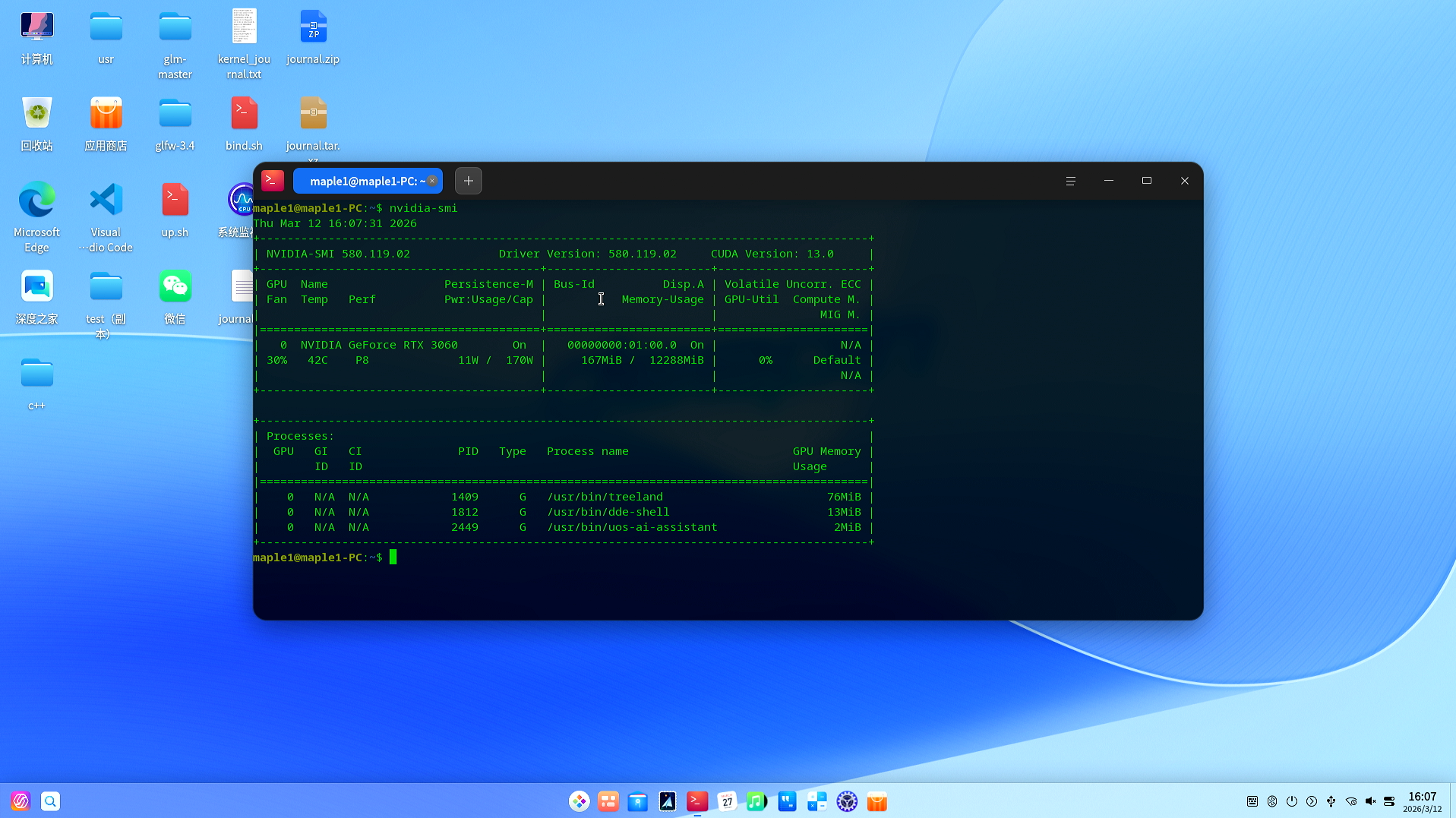Toggle the muted volume tray icon
Viewport: 1456px width, 818px height.
(1370, 801)
